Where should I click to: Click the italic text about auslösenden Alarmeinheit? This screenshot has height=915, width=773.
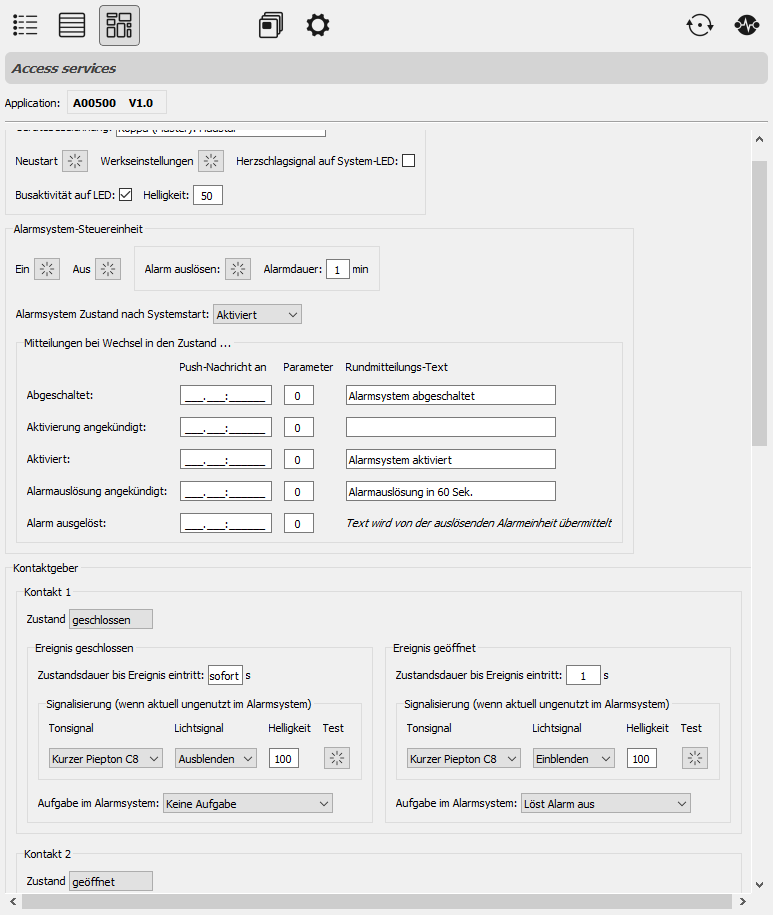tap(479, 523)
